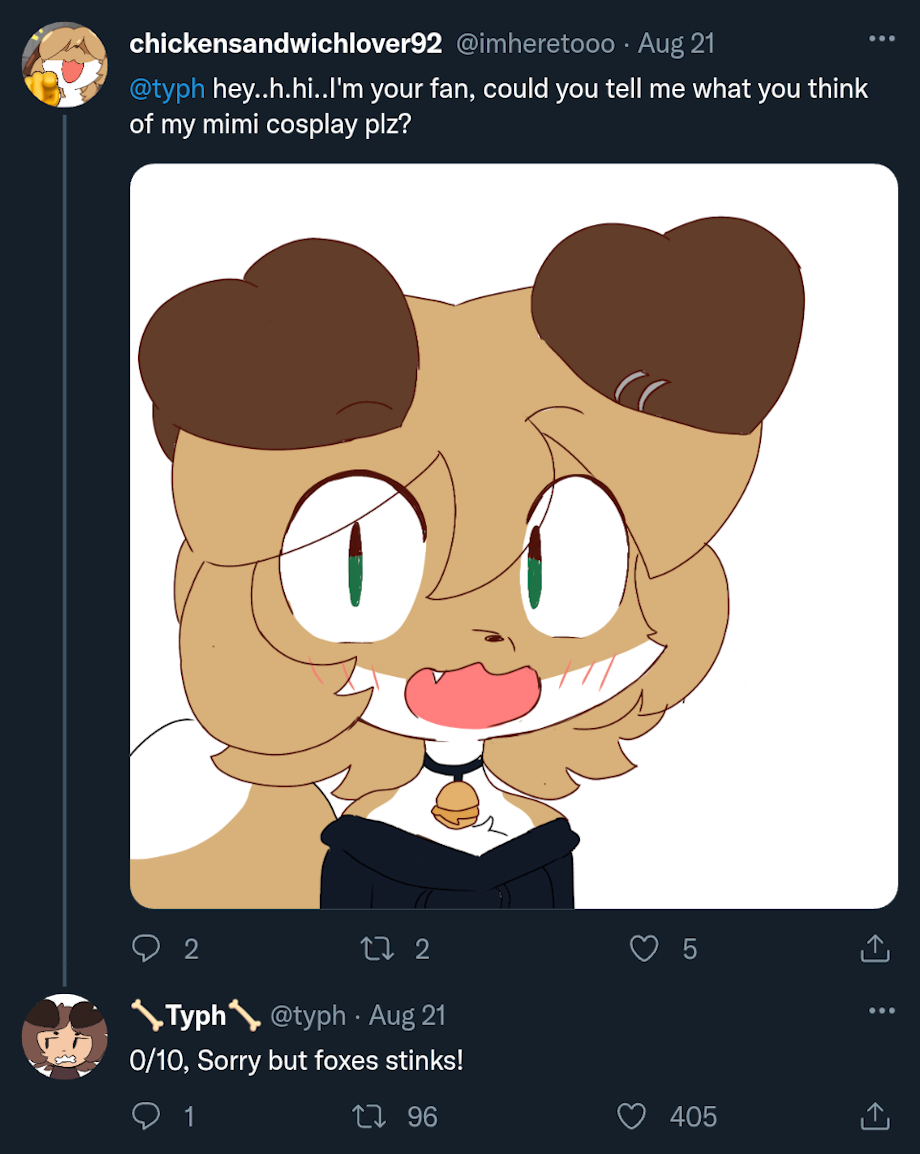The image size is (920, 1154).
Task: Open Aug 21 timestamp of first tweet
Action: pos(676,44)
